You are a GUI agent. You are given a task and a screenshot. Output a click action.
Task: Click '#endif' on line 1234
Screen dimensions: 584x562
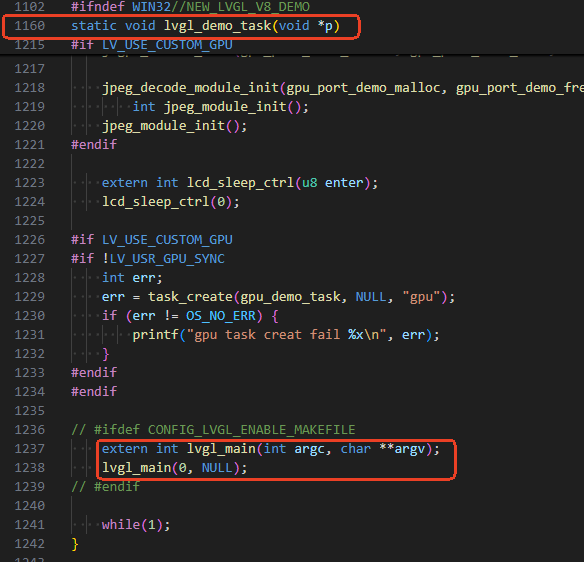pyautogui.click(x=94, y=392)
